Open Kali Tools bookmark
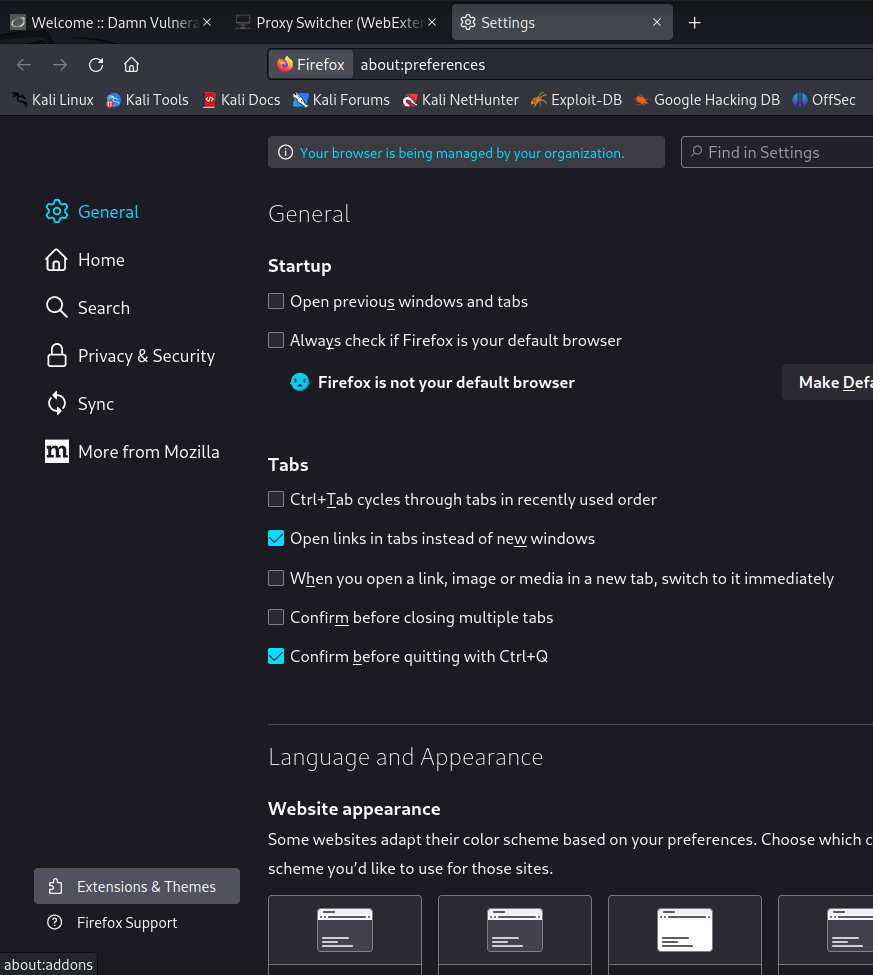Screen dimensions: 873x975 pos(147,100)
